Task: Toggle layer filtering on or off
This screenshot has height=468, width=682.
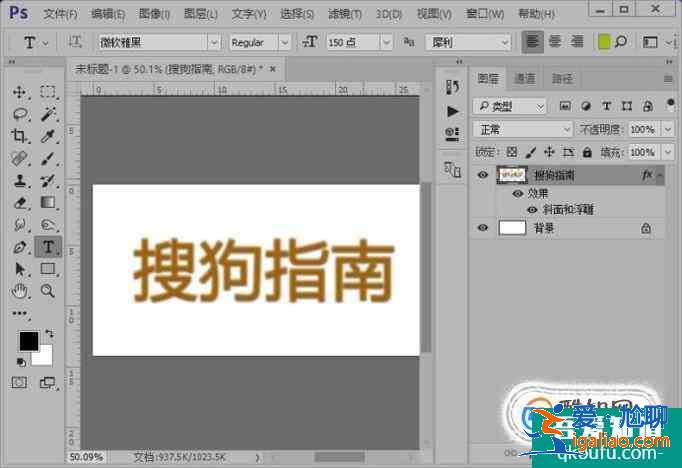Action: (x=670, y=105)
